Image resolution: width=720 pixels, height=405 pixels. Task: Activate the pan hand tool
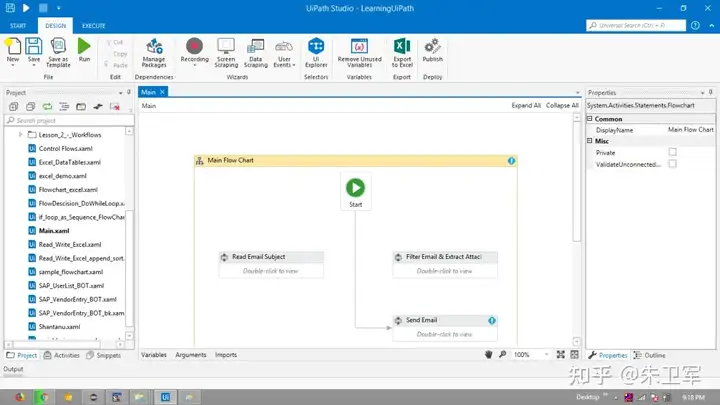tap(489, 354)
